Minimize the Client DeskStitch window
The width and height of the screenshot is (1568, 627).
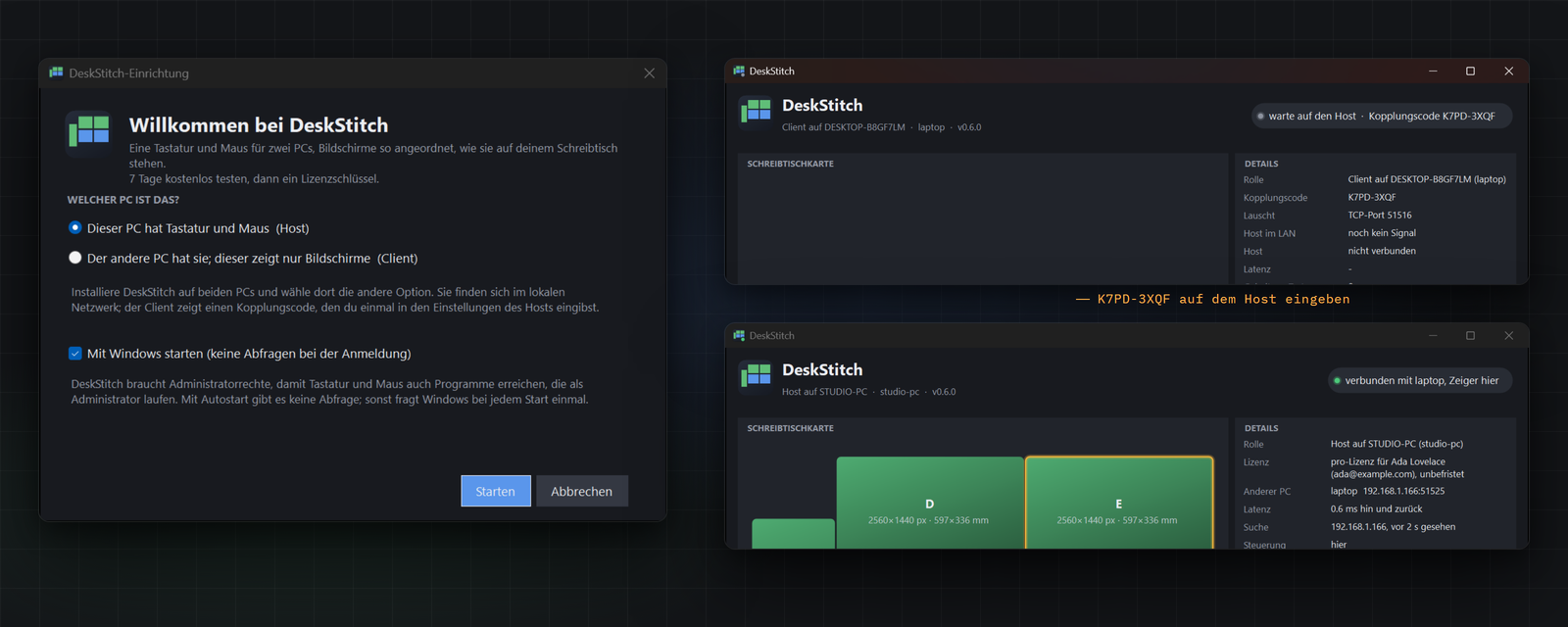[x=1433, y=71]
